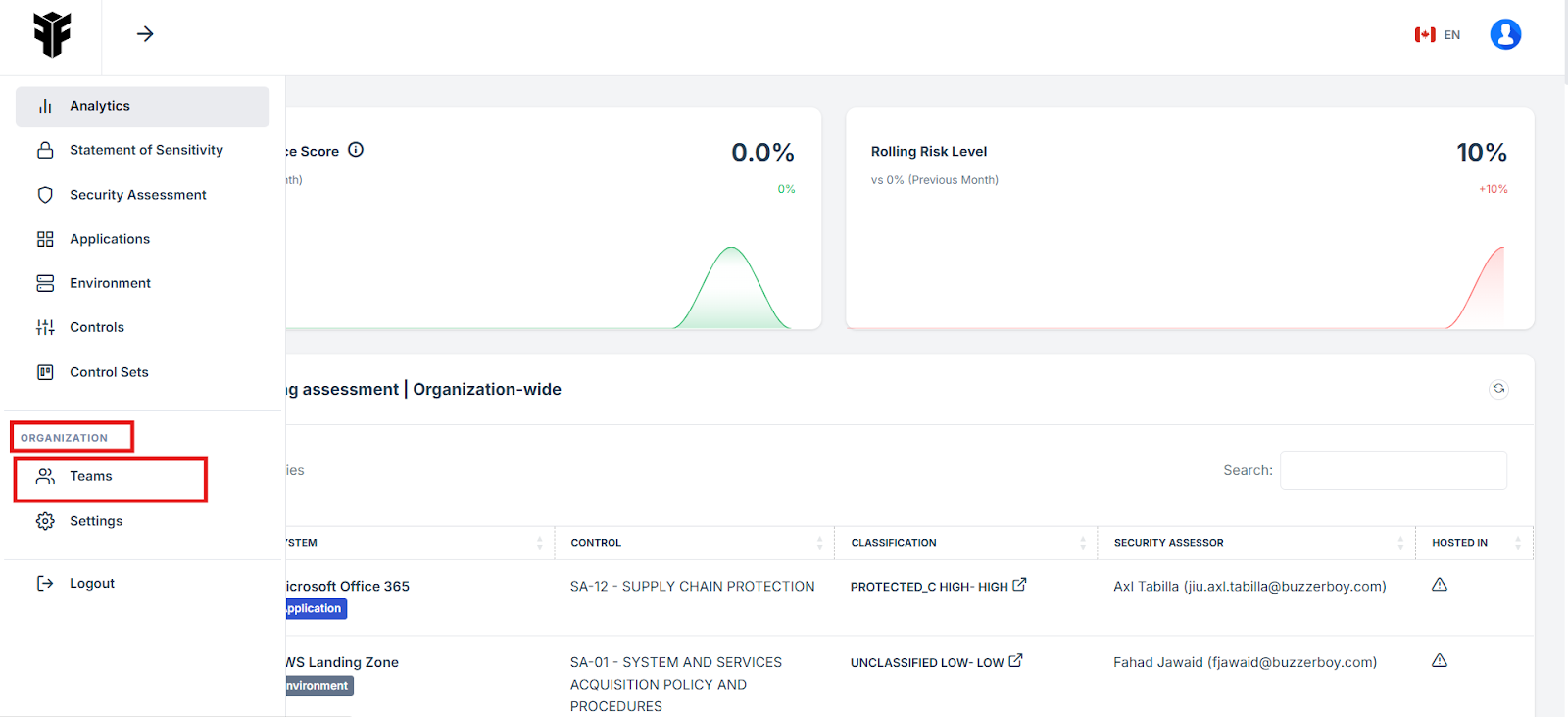Switch language using the EN flag selector
1568x717 pixels.
click(x=1437, y=35)
